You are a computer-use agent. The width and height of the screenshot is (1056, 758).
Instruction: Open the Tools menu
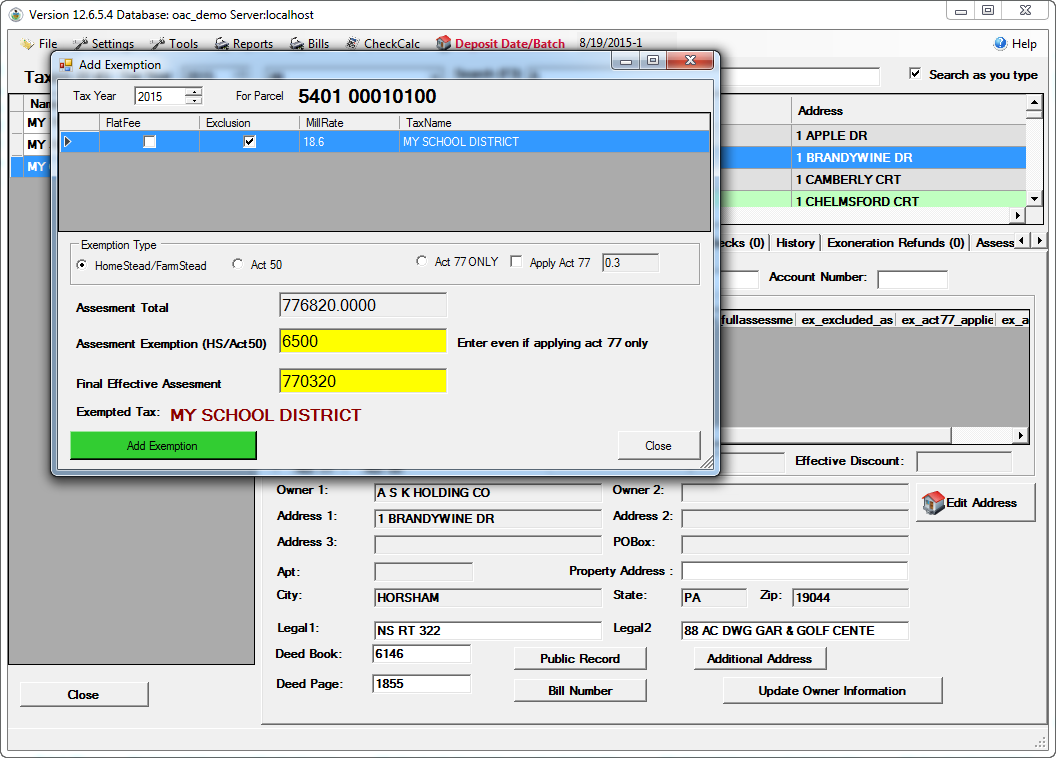[x=183, y=44]
